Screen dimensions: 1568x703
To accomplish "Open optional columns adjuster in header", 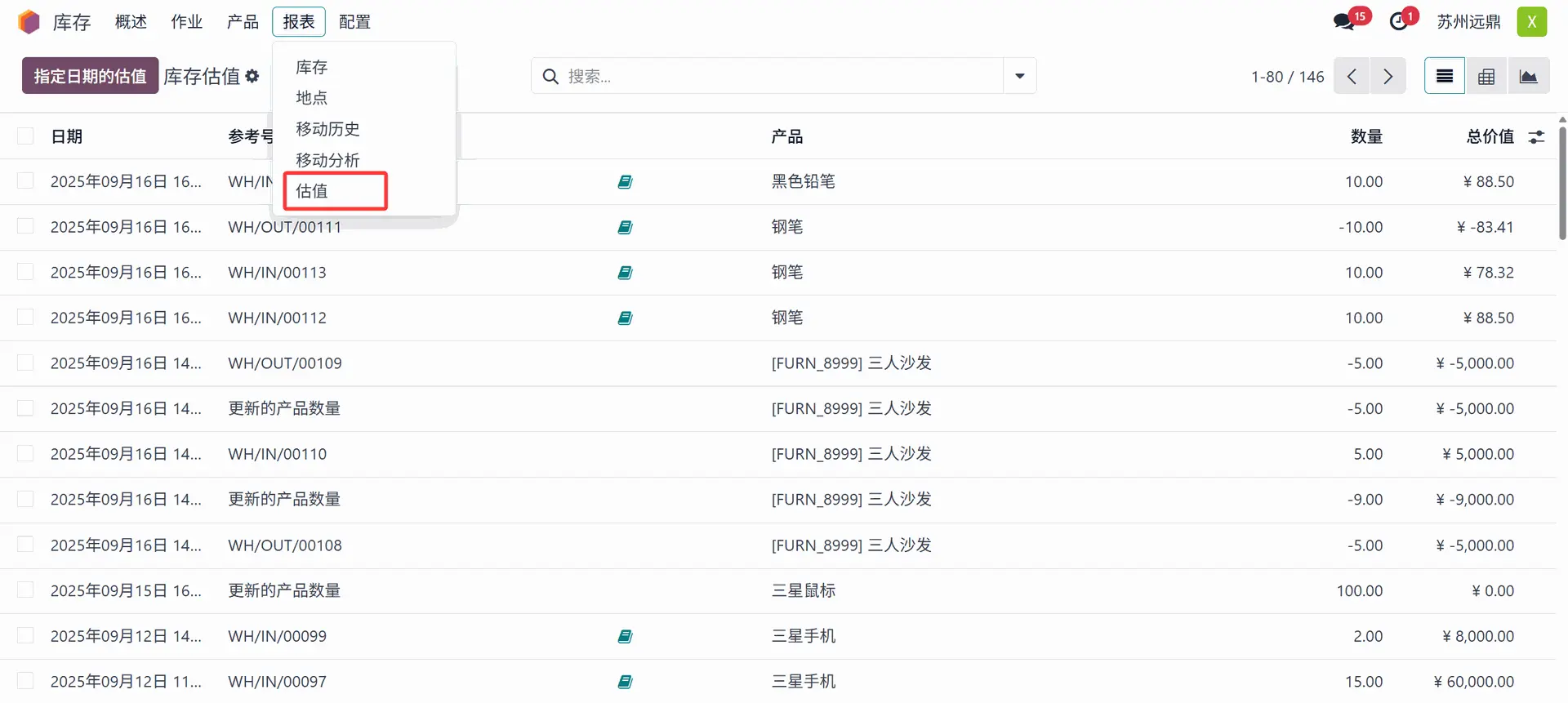I will pyautogui.click(x=1536, y=137).
